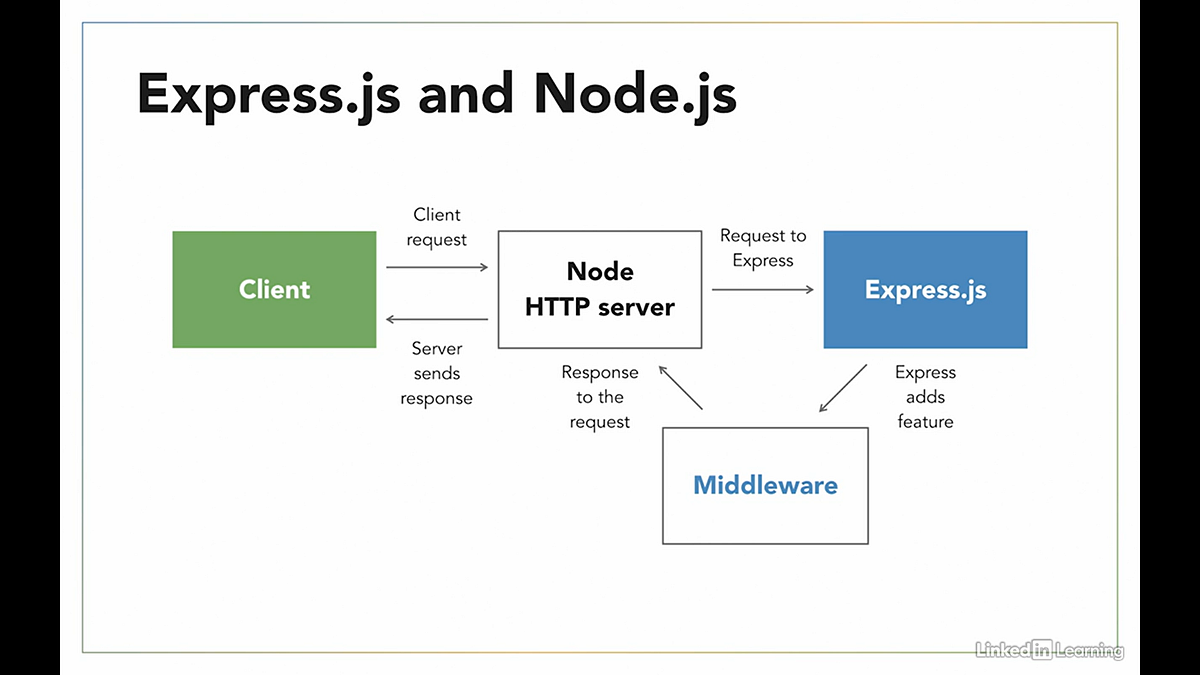Click the 'Server sends response' label

point(437,373)
